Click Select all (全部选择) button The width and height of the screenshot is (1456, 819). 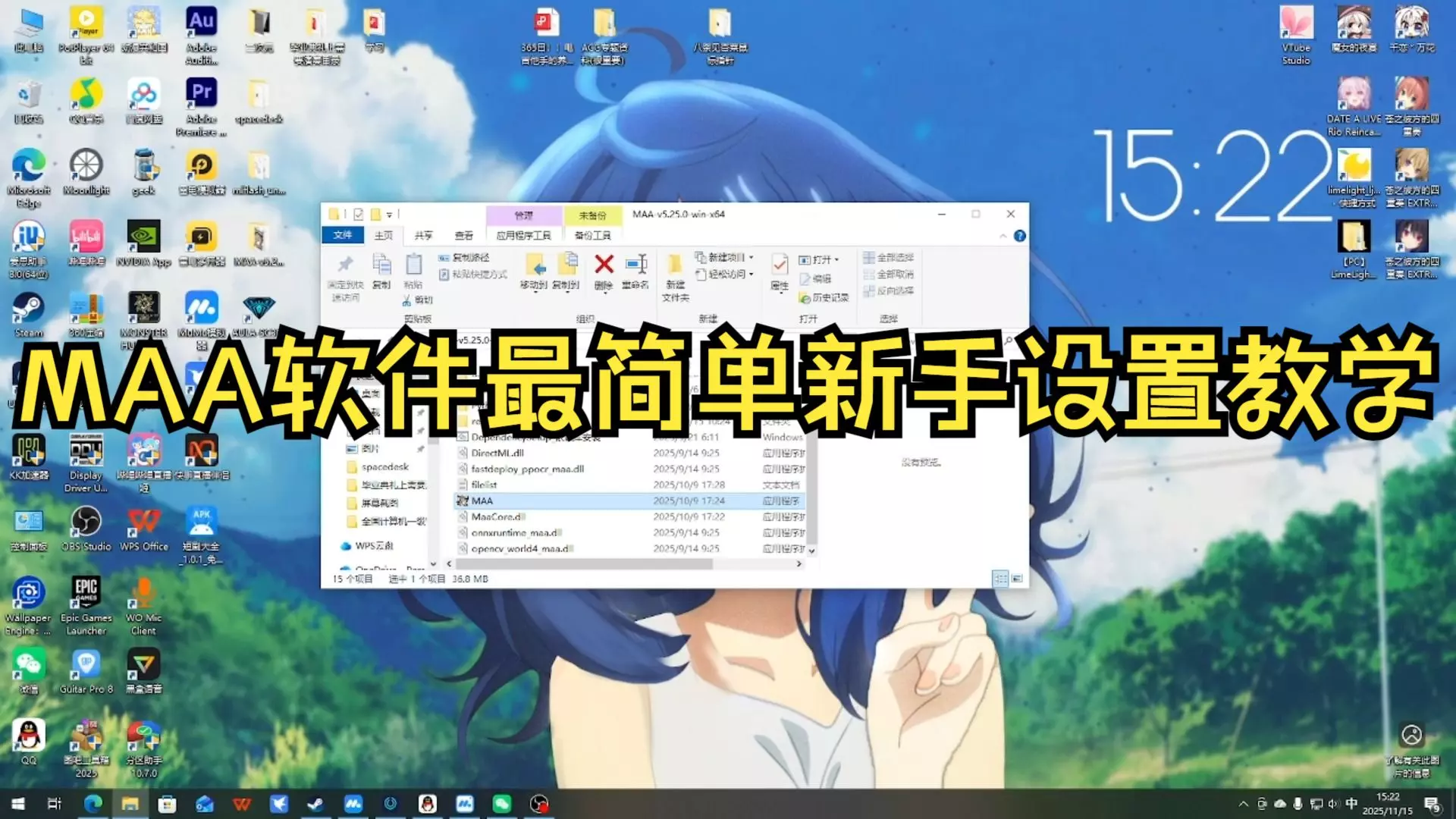tap(888, 258)
